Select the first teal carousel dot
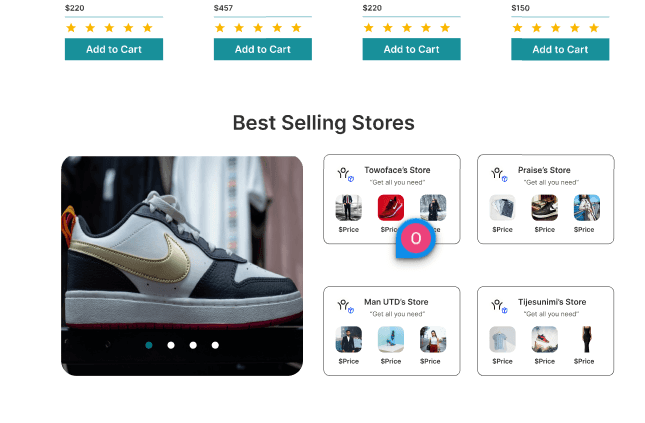 [x=149, y=345]
